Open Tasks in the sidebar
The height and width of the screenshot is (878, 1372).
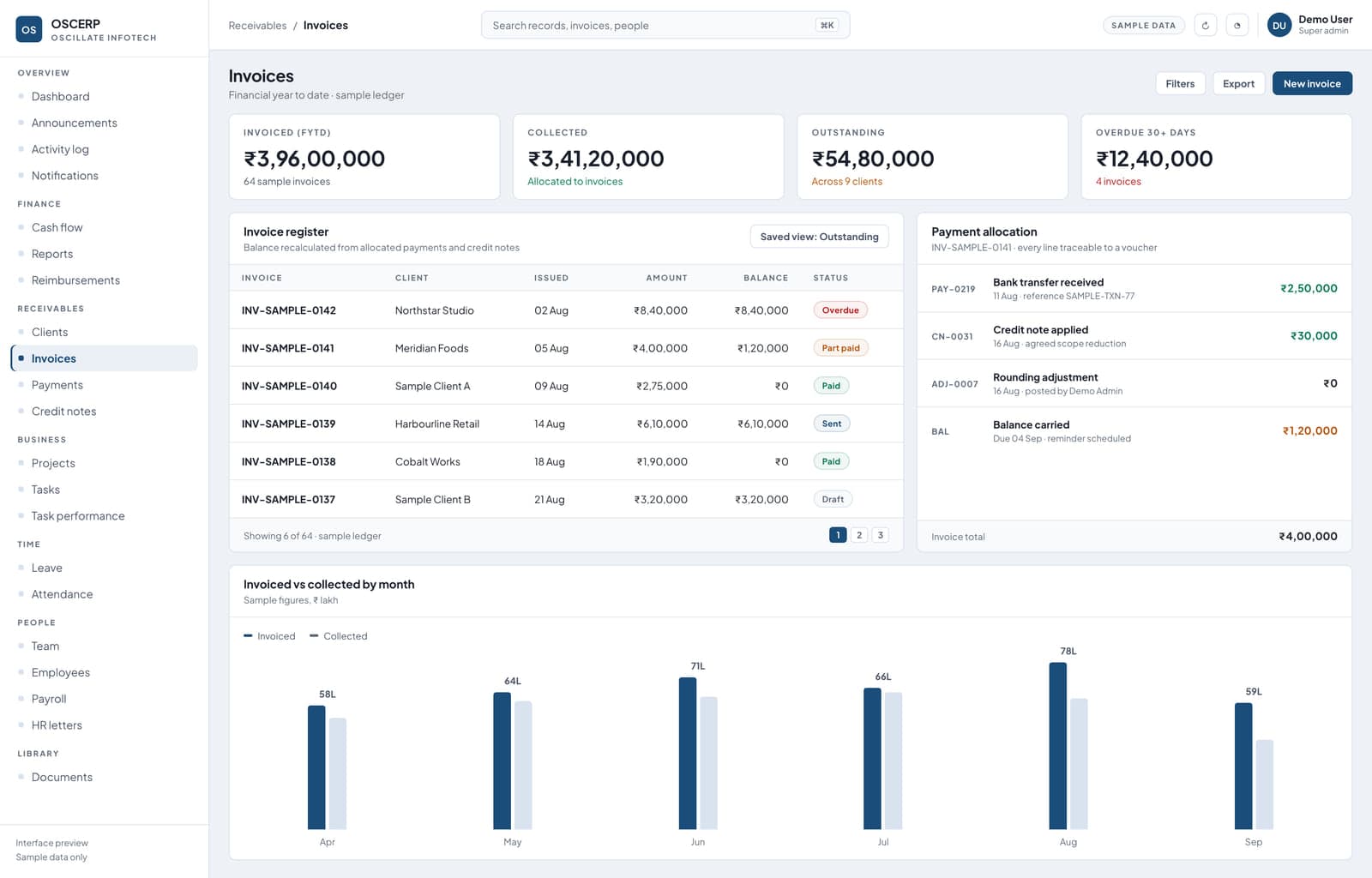point(104,490)
